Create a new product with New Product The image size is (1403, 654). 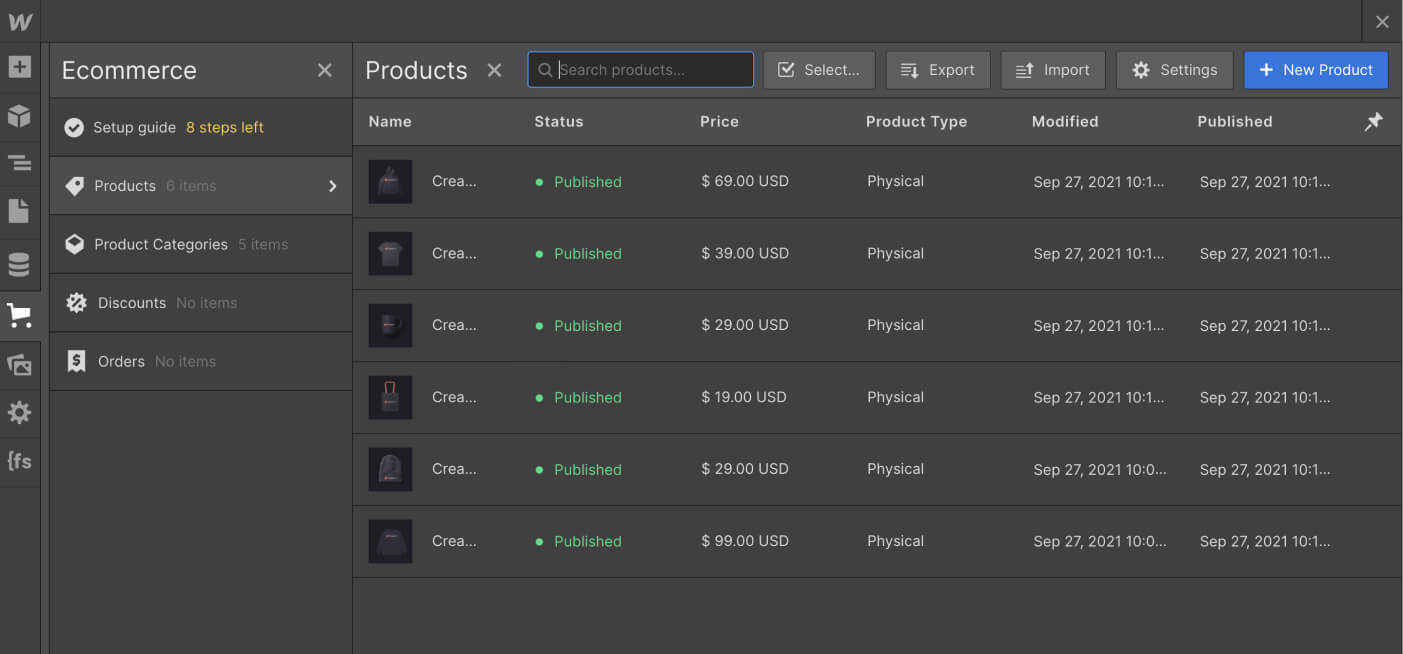[x=1316, y=69]
